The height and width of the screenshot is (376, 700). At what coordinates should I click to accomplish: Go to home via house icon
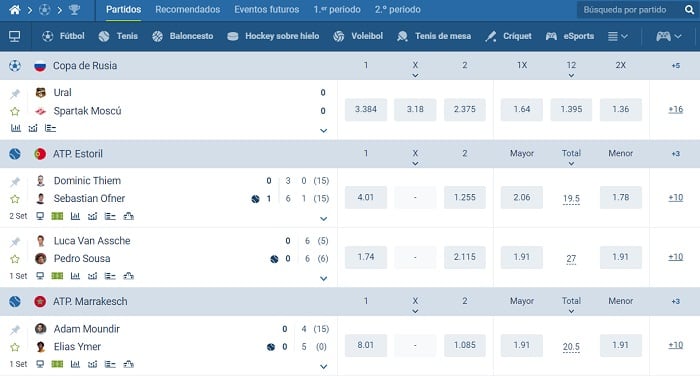pos(15,9)
